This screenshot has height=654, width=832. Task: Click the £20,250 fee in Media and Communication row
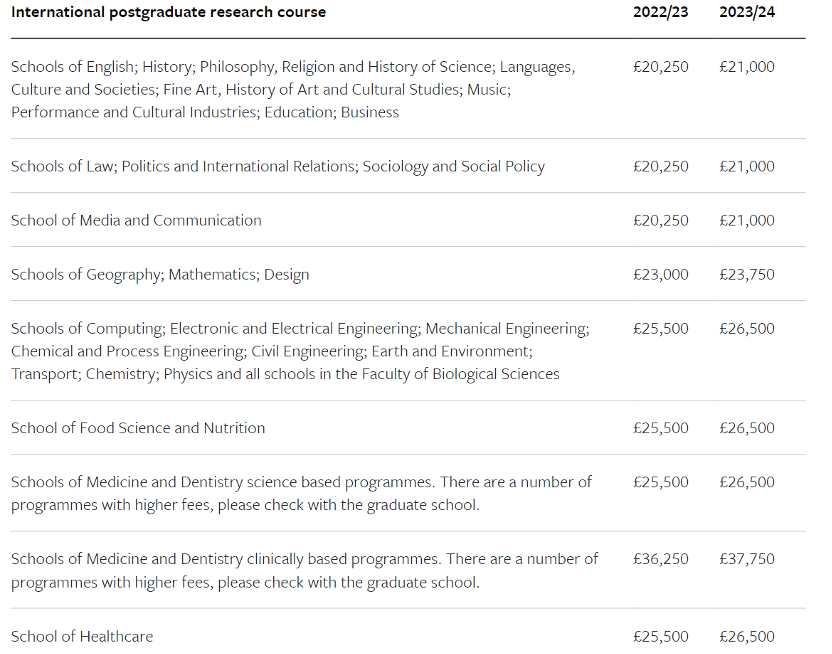point(661,220)
